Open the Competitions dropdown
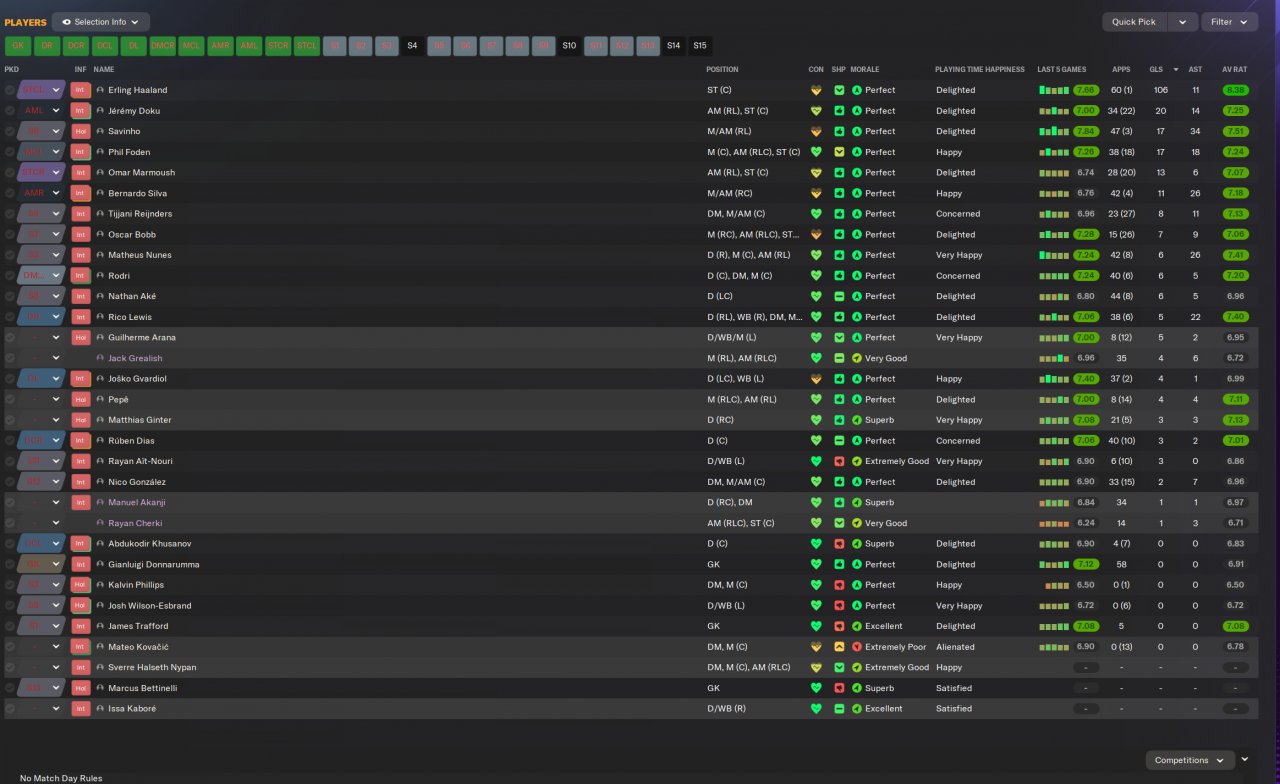1280x784 pixels. (x=1190, y=760)
